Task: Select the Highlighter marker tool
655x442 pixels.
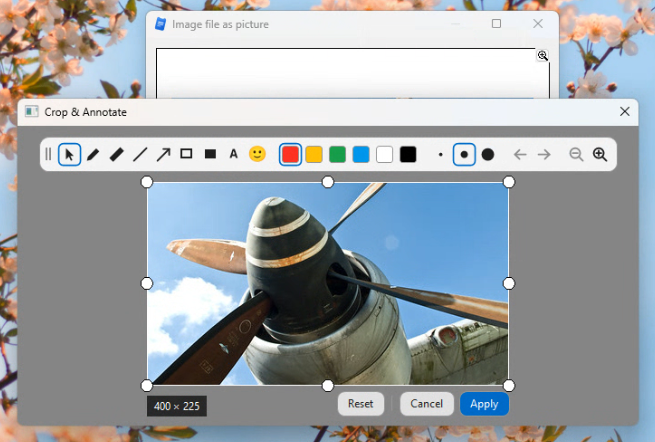Action: pos(117,155)
